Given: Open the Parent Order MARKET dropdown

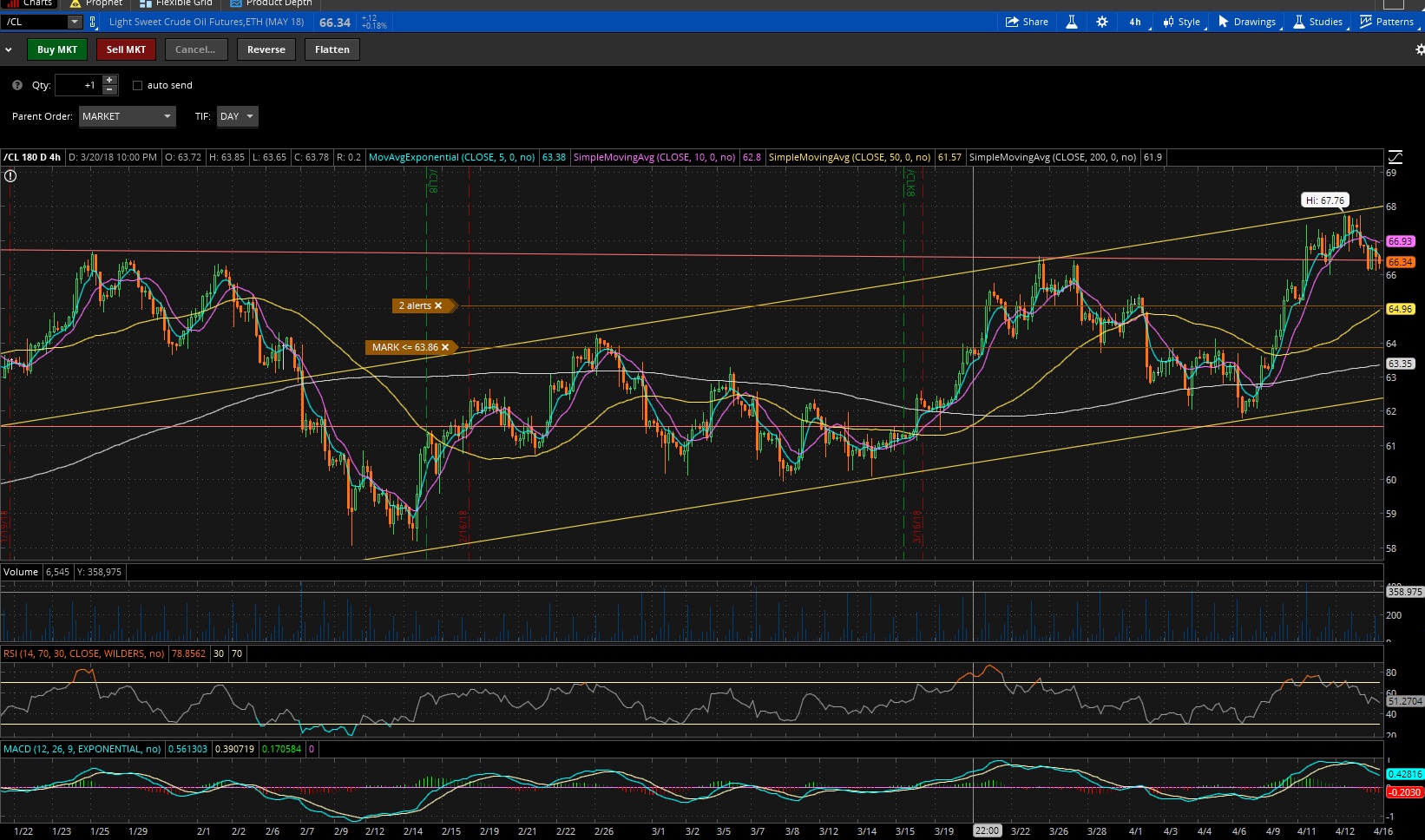Looking at the screenshot, I should tap(128, 116).
